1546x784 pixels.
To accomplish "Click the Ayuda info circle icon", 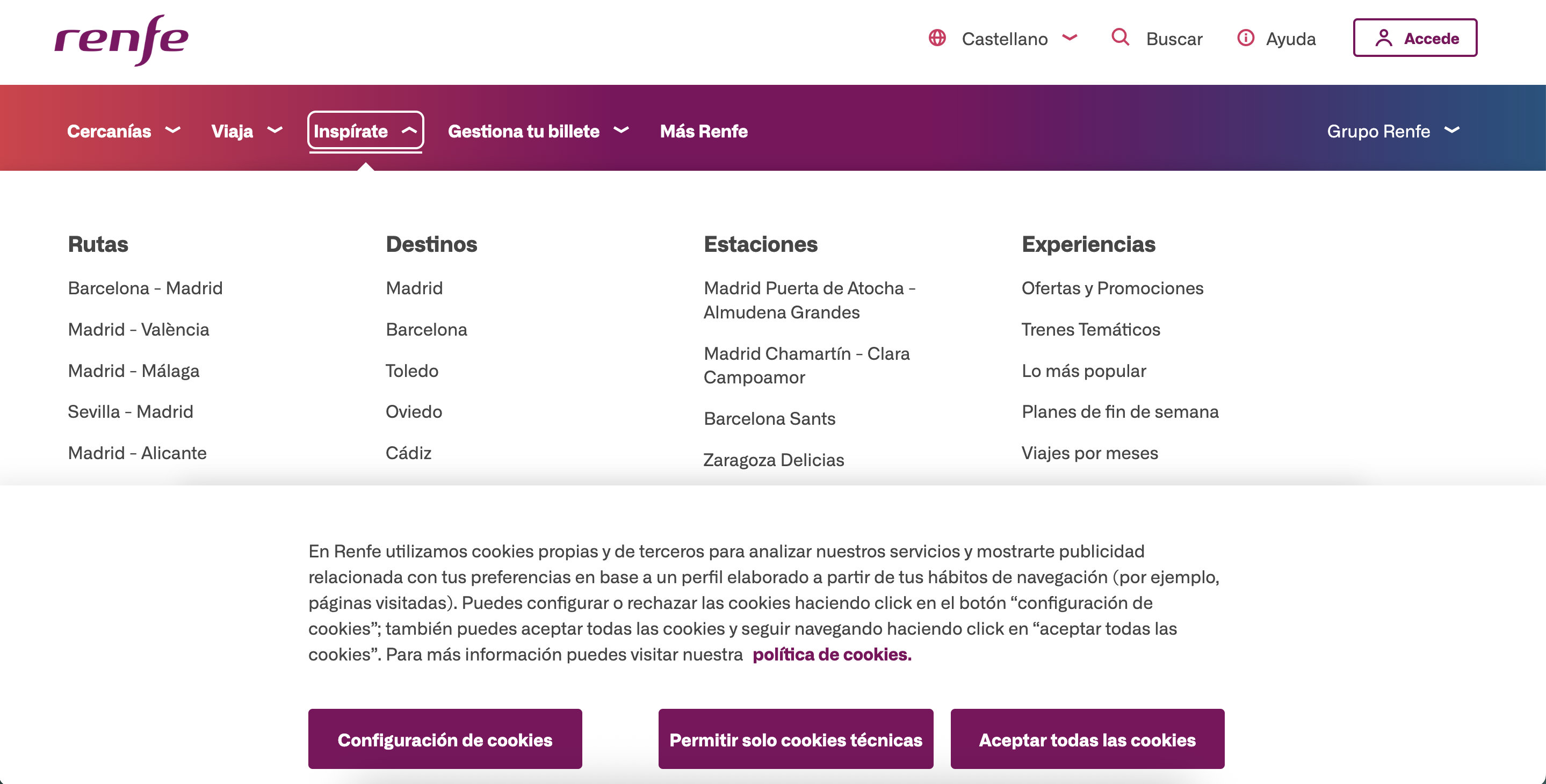I will pos(1245,38).
